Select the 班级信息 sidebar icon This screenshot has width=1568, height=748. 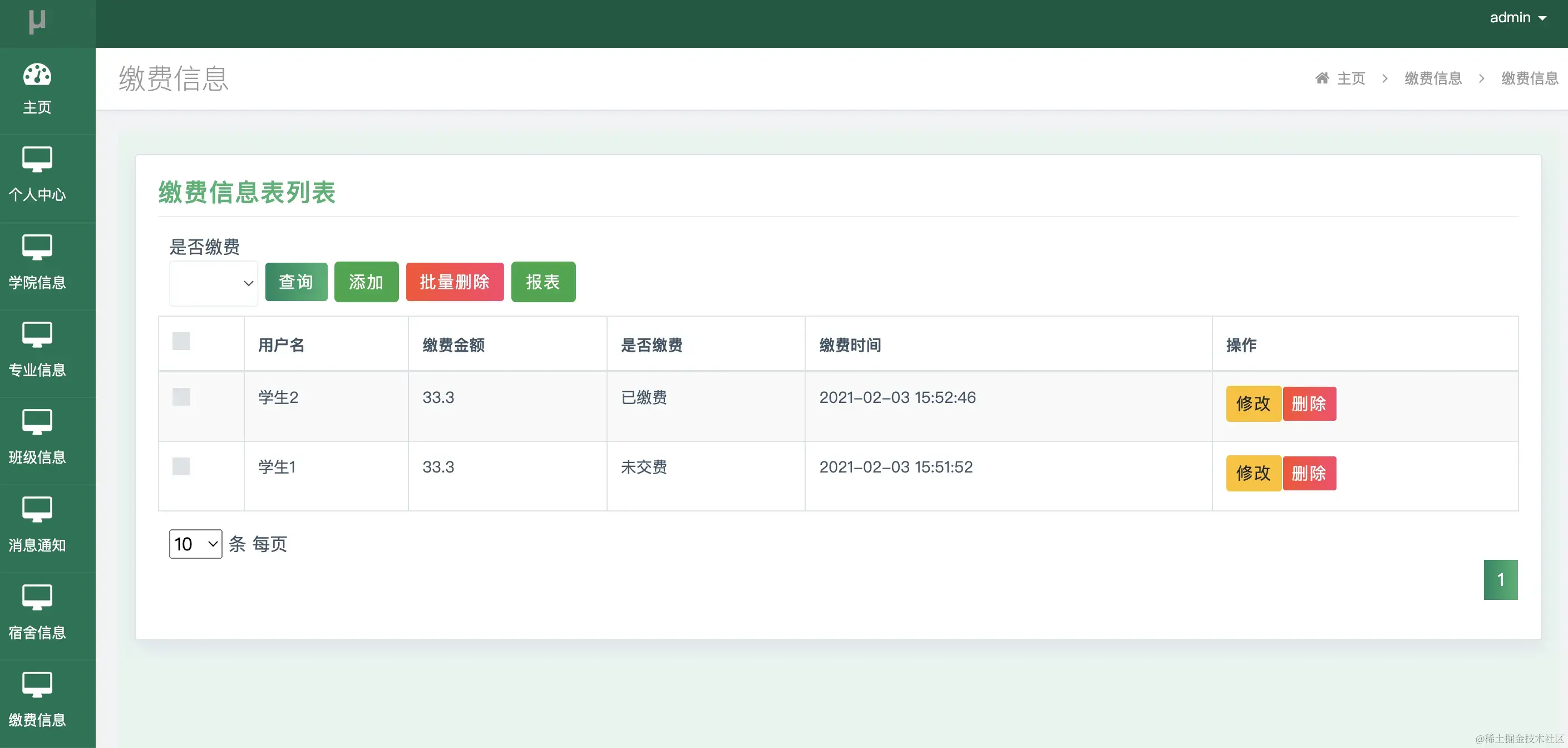click(x=37, y=422)
